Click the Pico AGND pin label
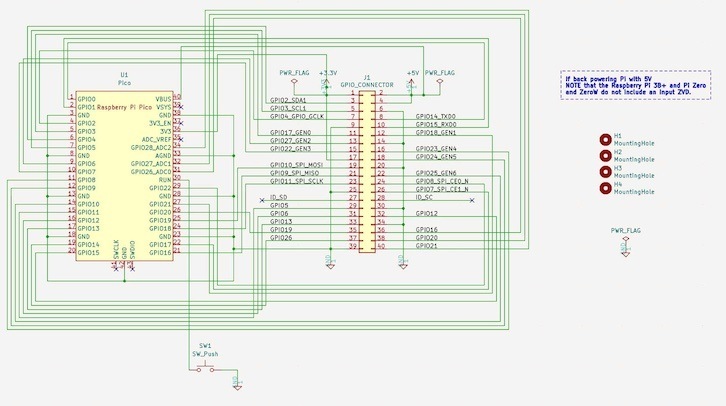Screen dimensions: 726x406 coord(163,156)
